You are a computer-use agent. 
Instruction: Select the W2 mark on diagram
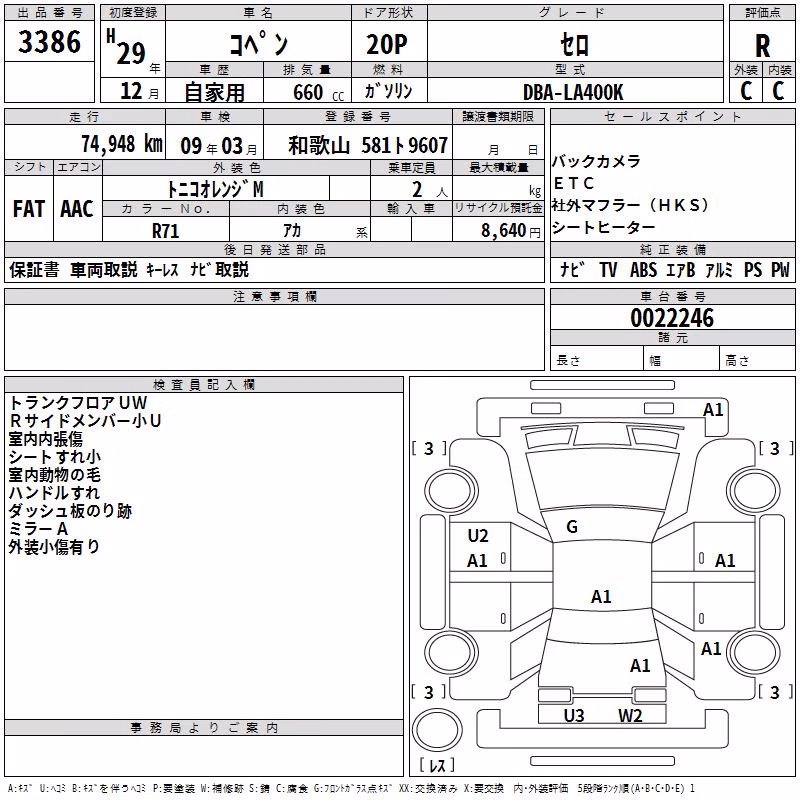pos(630,716)
